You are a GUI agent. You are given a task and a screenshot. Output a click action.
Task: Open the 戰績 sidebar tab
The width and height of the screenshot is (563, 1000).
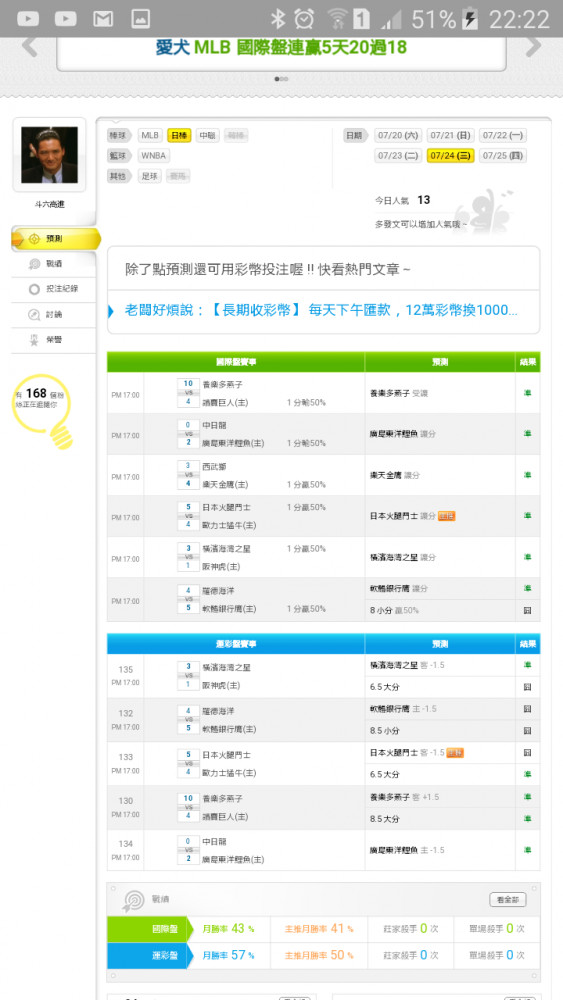(54, 263)
